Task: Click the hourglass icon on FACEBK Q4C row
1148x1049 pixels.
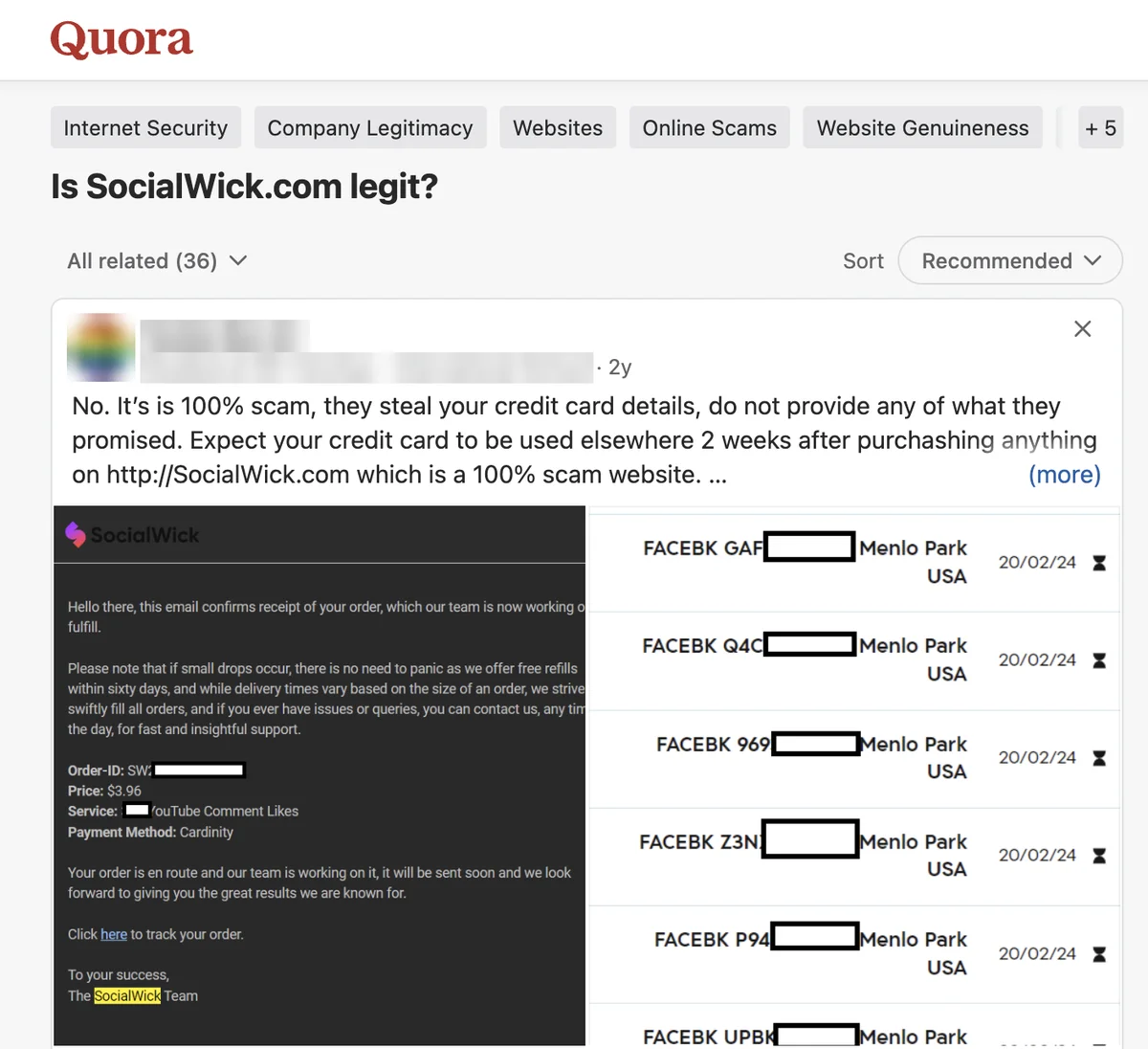Action: [x=1099, y=660]
